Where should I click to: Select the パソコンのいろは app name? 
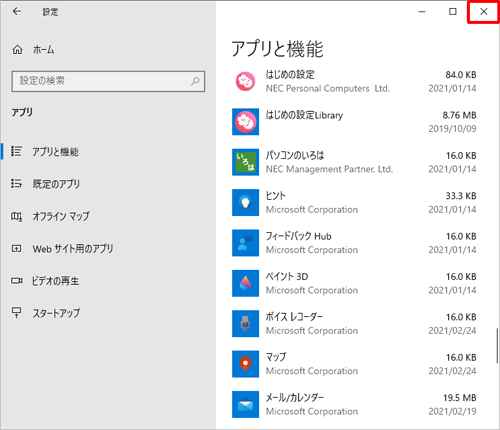(x=295, y=155)
